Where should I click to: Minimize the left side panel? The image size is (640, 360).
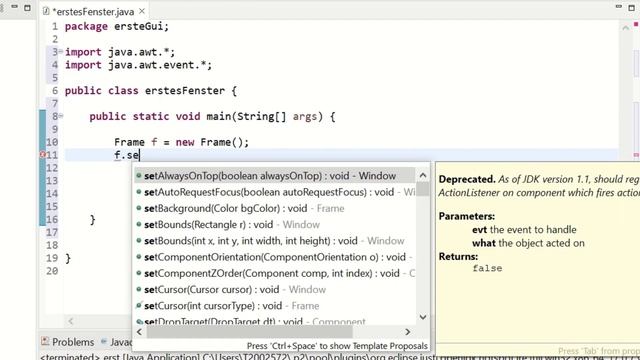pyautogui.click(x=14, y=7)
